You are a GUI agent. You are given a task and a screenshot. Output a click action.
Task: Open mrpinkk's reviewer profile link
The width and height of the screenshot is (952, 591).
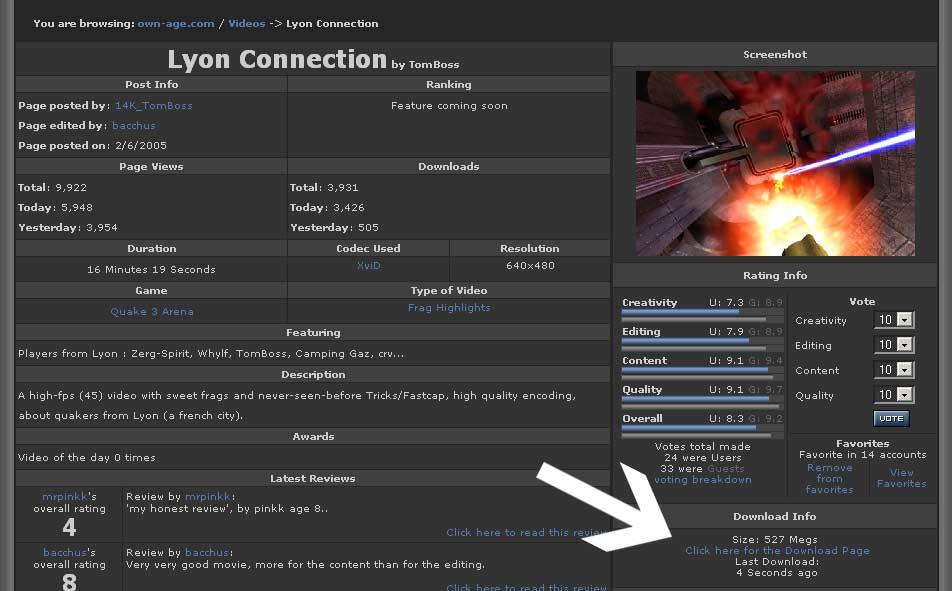click(x=64, y=496)
